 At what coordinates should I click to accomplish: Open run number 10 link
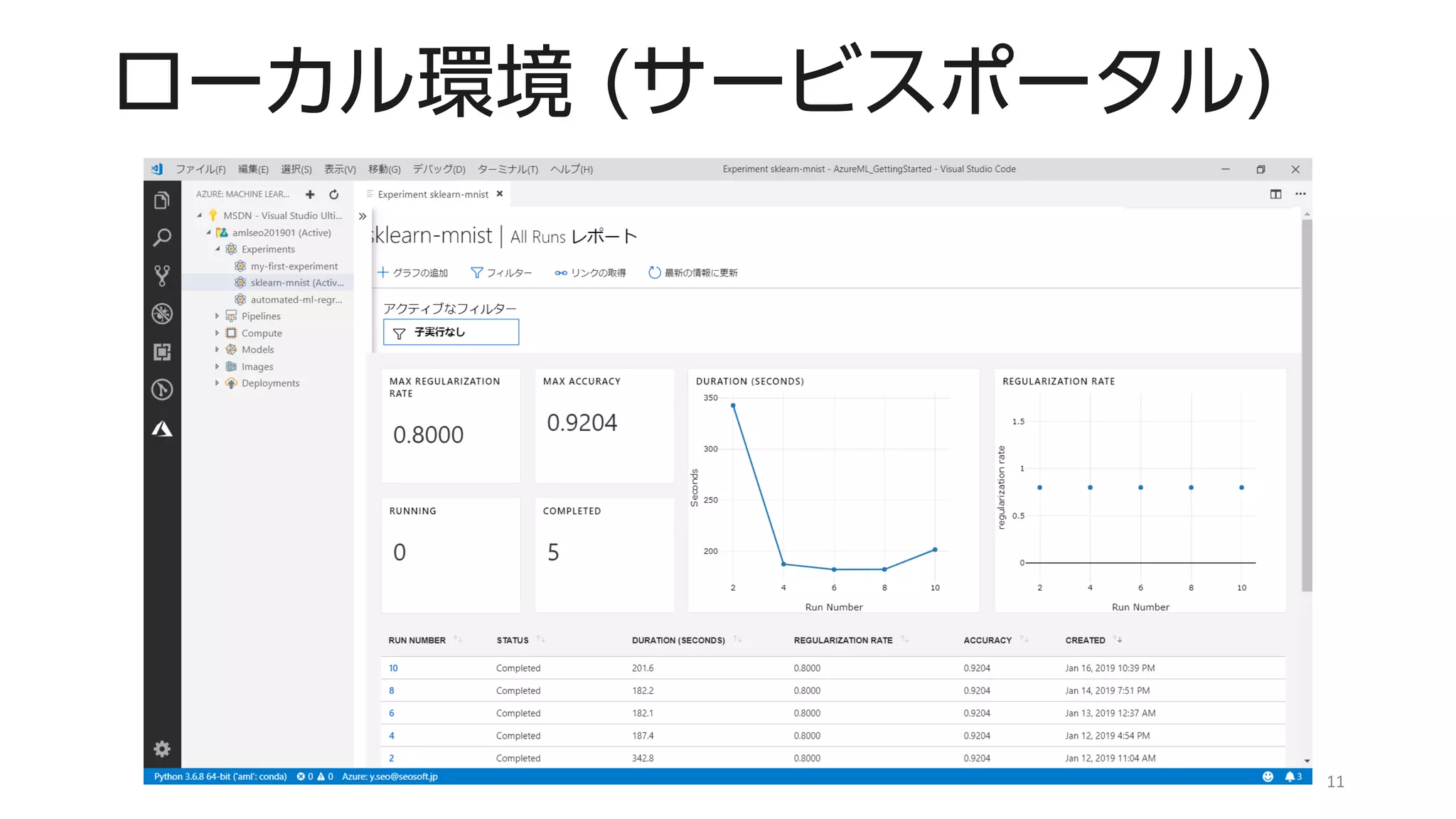click(x=393, y=668)
